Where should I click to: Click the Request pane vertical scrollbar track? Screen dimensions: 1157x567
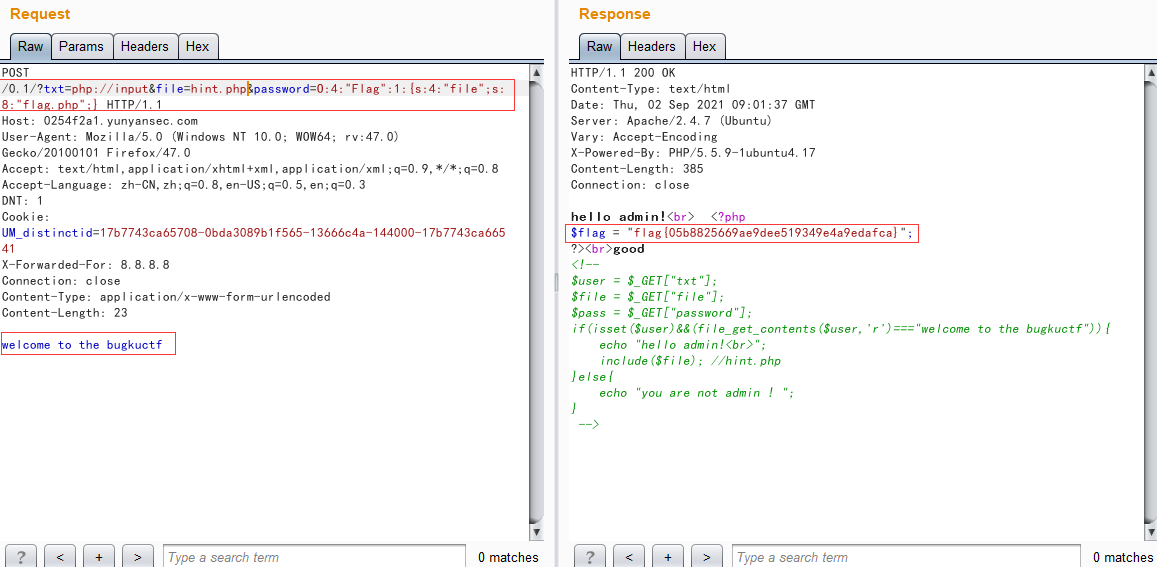pyautogui.click(x=536, y=302)
